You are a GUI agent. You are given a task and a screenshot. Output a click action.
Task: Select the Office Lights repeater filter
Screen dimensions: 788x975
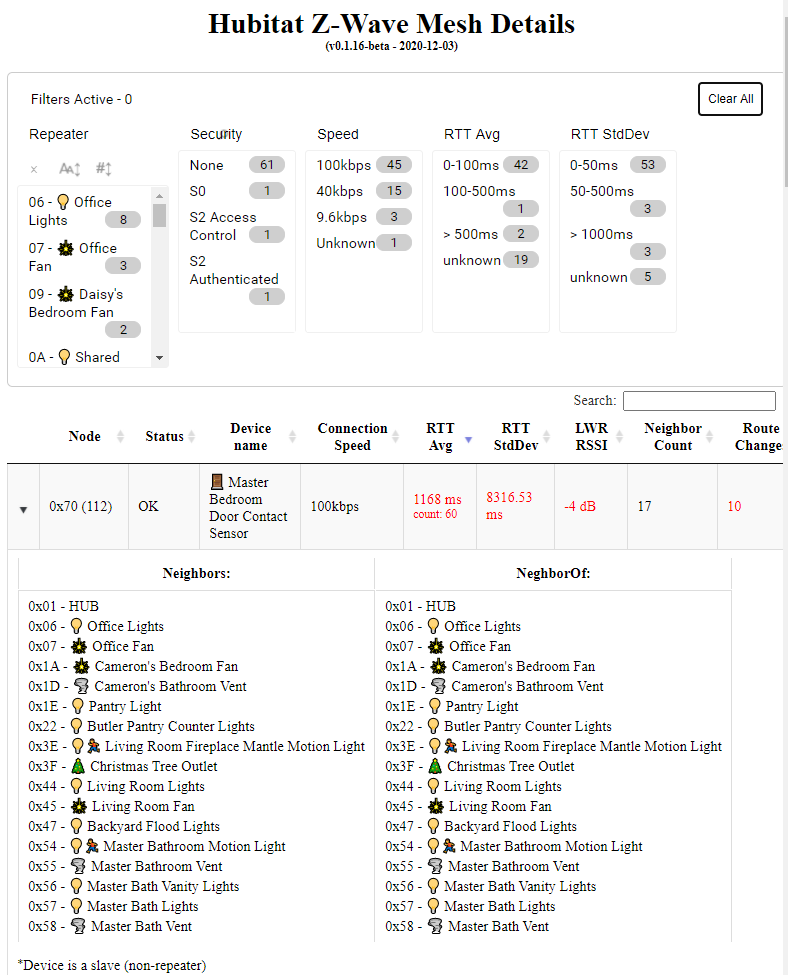(x=85, y=211)
